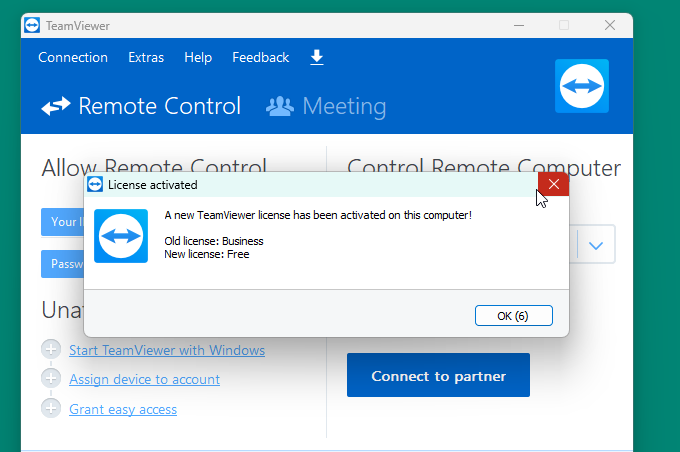Expand Assign device to account plus icon
Viewport: 680px width, 452px height.
(x=51, y=378)
